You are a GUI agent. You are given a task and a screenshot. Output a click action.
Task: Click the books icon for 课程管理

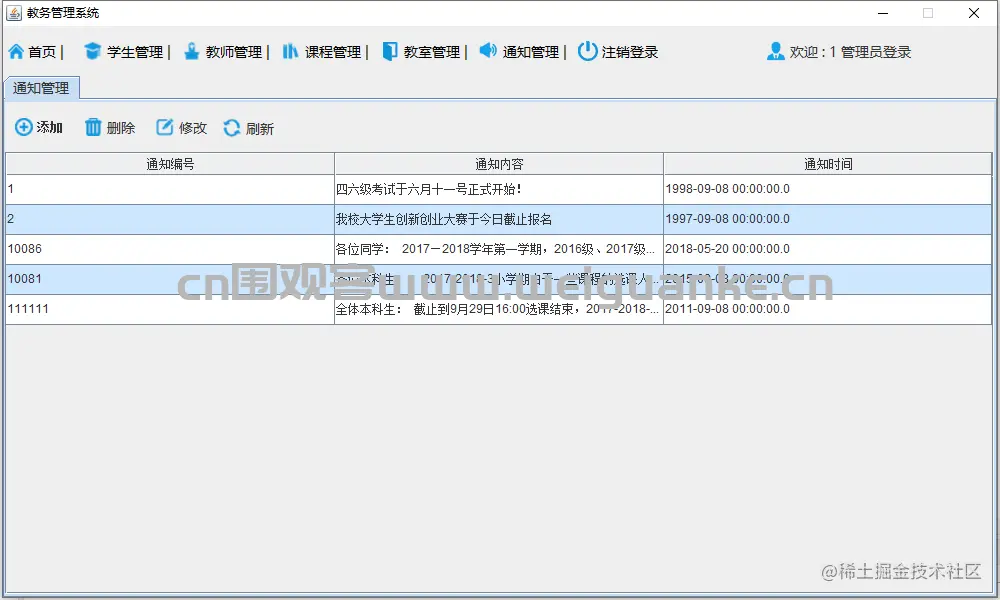[x=290, y=51]
